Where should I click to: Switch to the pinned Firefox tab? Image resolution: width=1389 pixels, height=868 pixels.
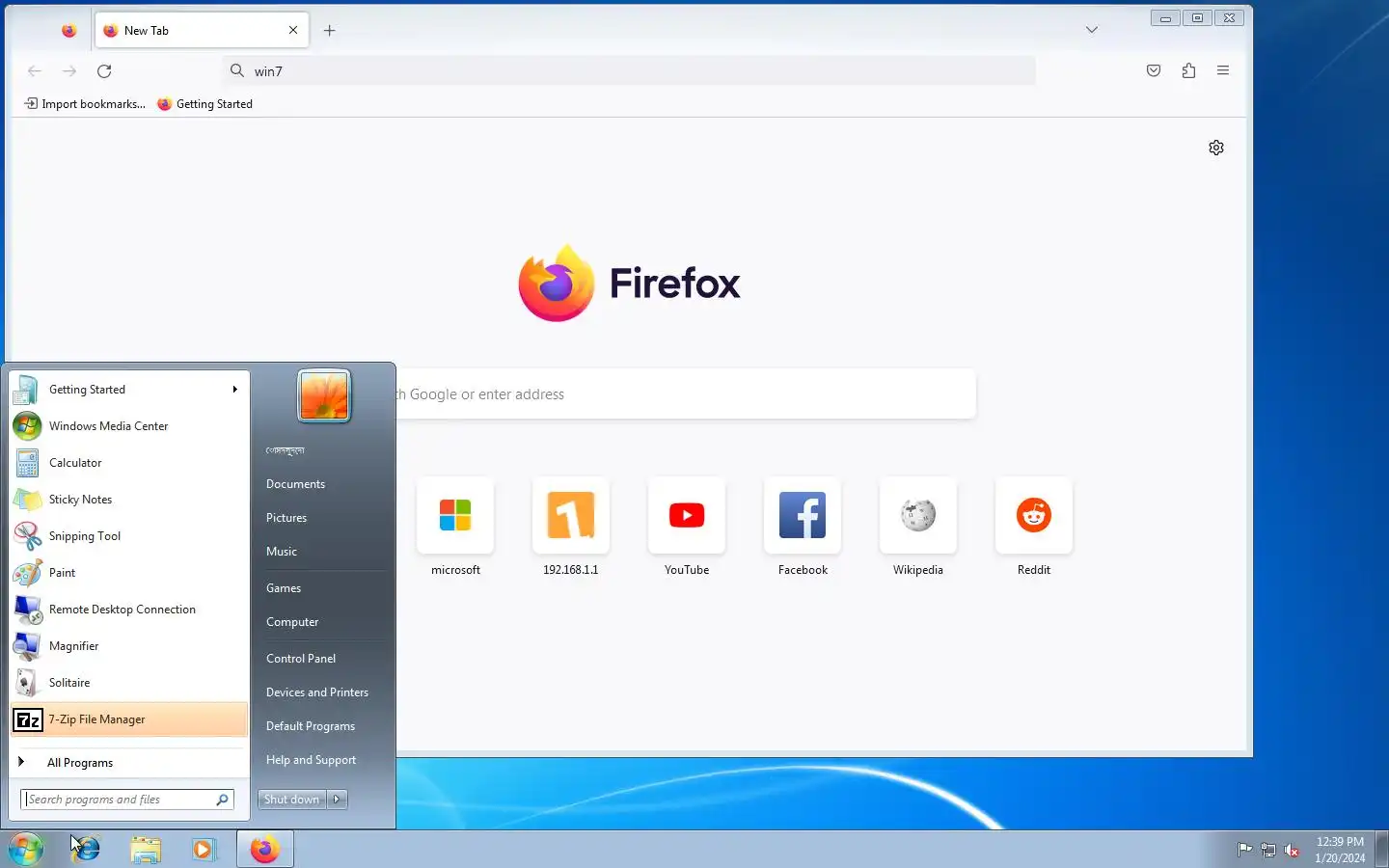68,31
